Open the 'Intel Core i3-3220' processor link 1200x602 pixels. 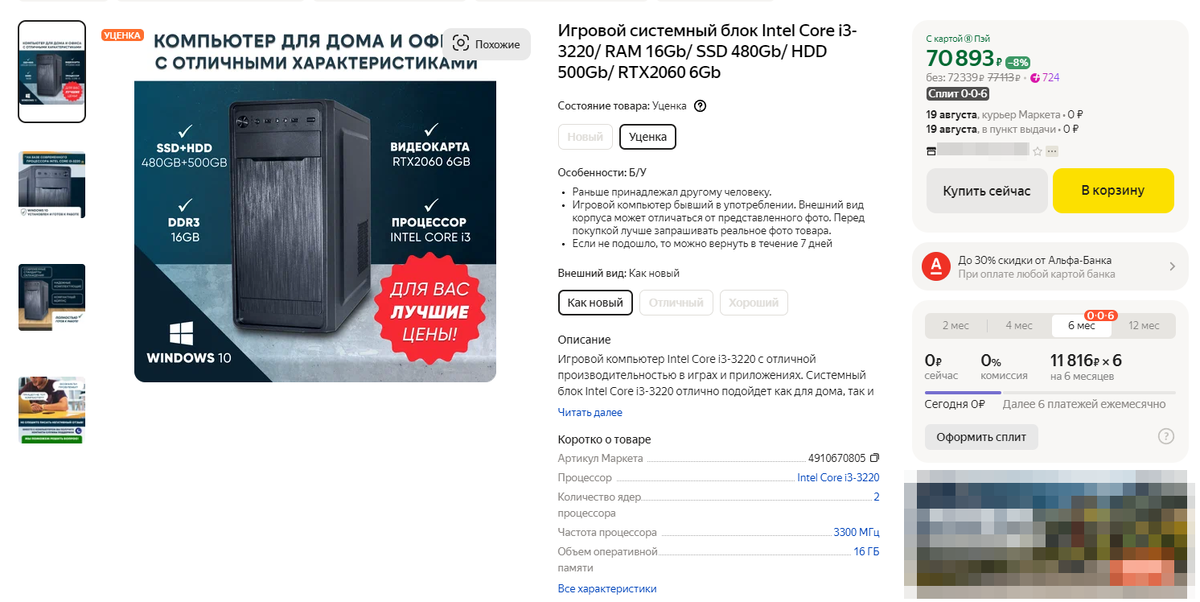838,478
